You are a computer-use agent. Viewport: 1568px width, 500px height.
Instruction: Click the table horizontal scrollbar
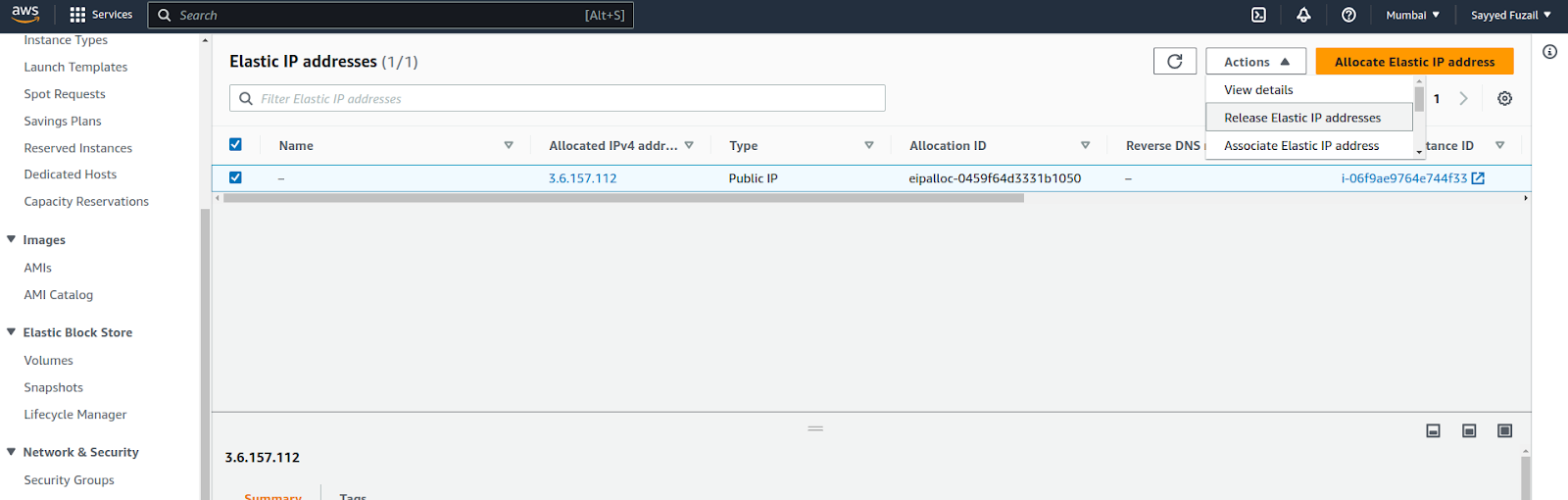point(623,198)
